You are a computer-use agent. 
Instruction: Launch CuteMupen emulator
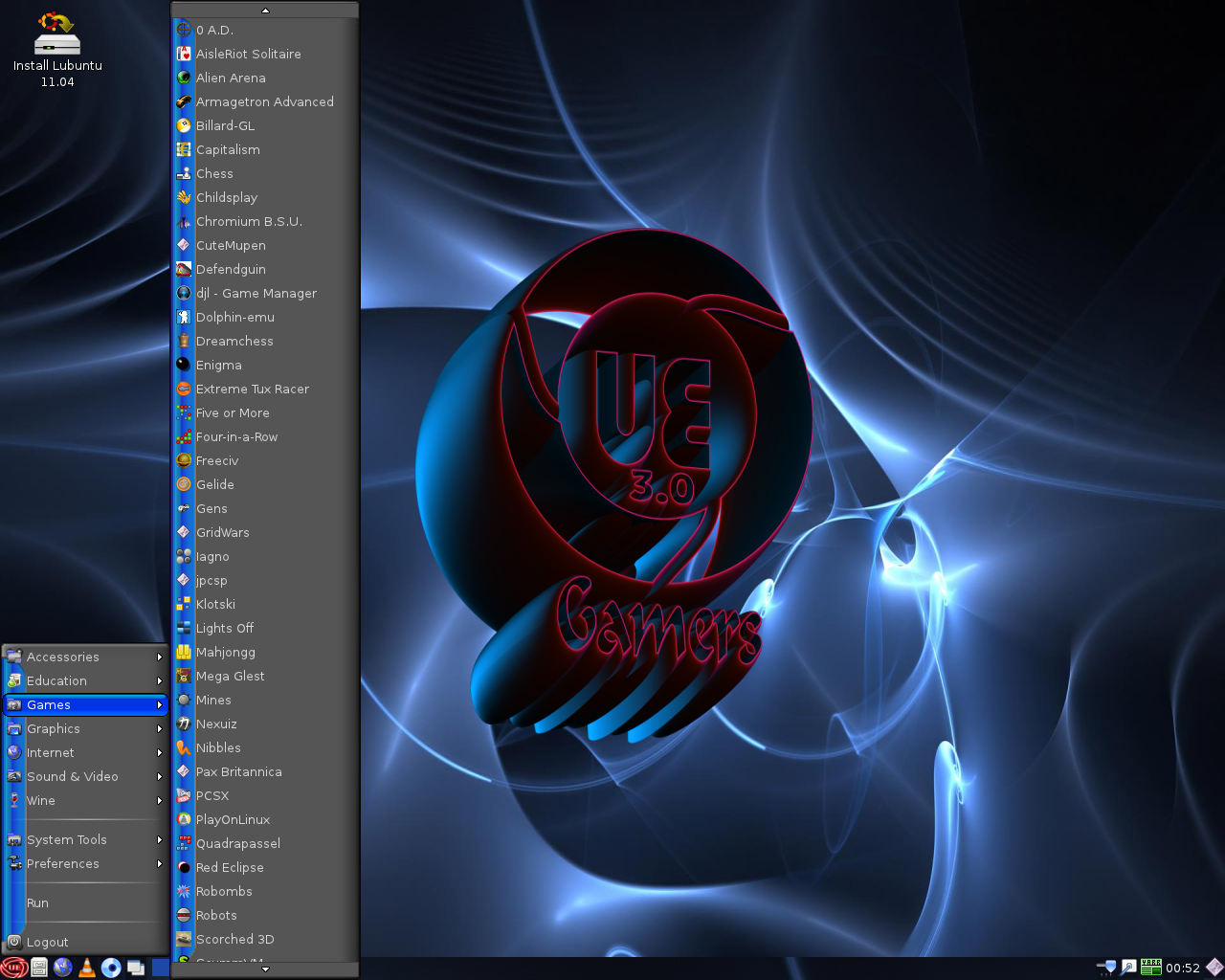pyautogui.click(x=265, y=245)
